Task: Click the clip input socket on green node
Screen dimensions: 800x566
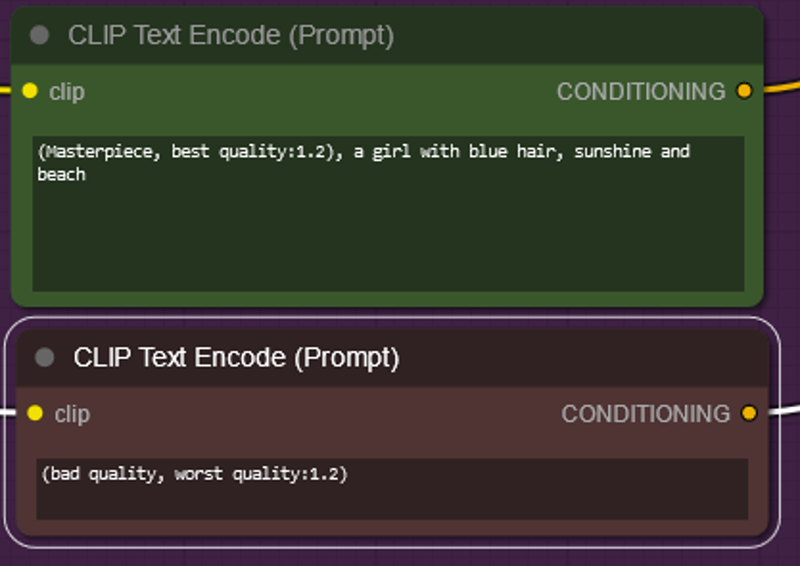Action: pos(30,91)
